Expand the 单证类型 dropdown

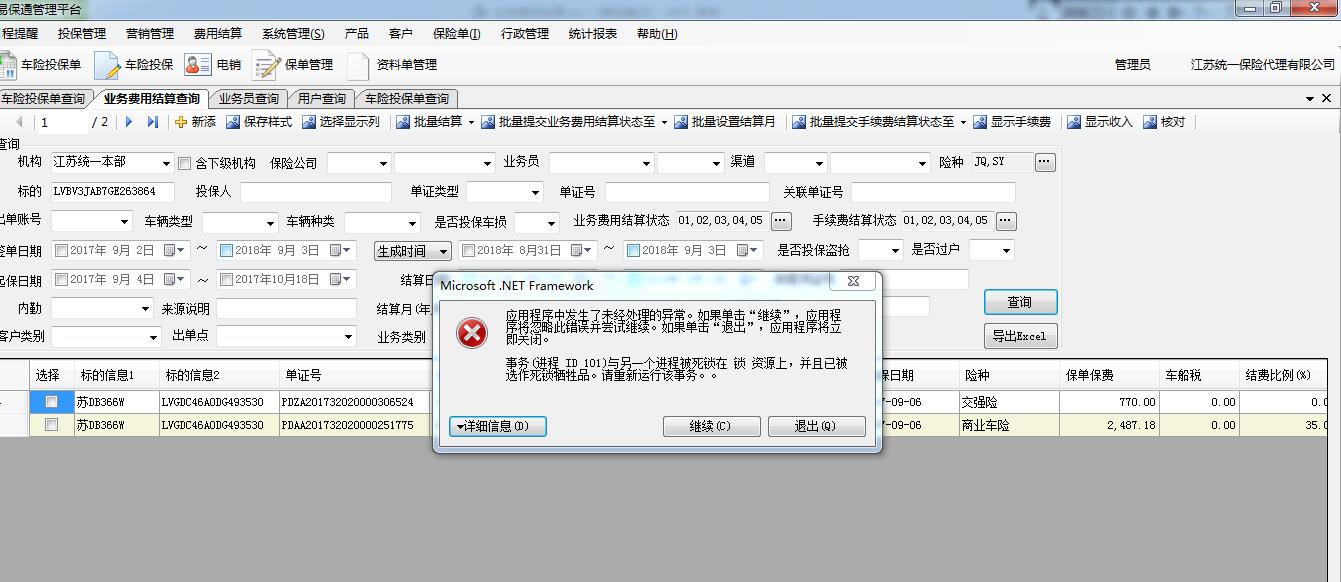[535, 192]
